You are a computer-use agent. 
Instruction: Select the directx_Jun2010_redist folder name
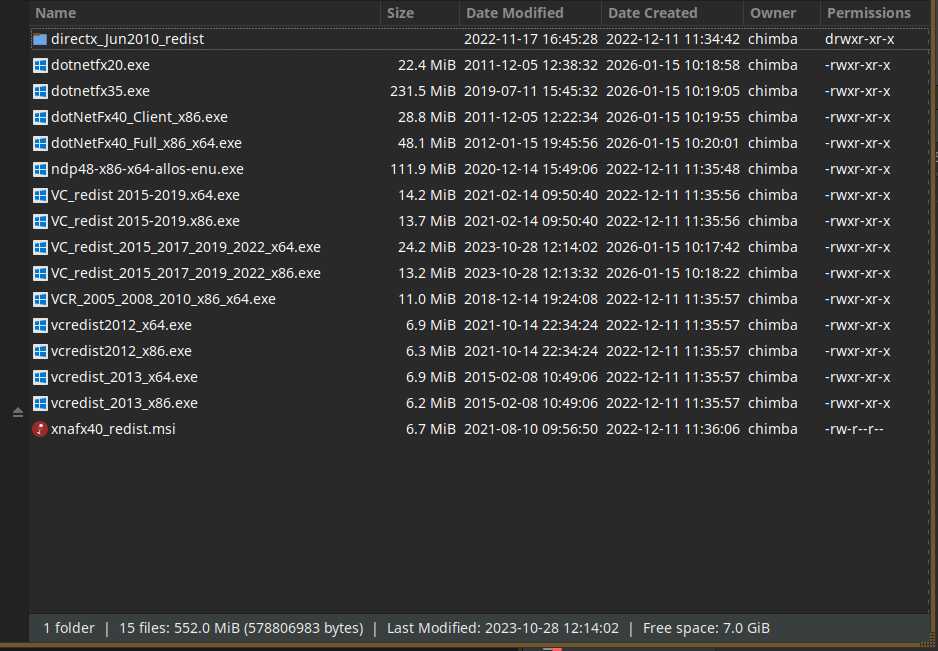[x=127, y=39]
